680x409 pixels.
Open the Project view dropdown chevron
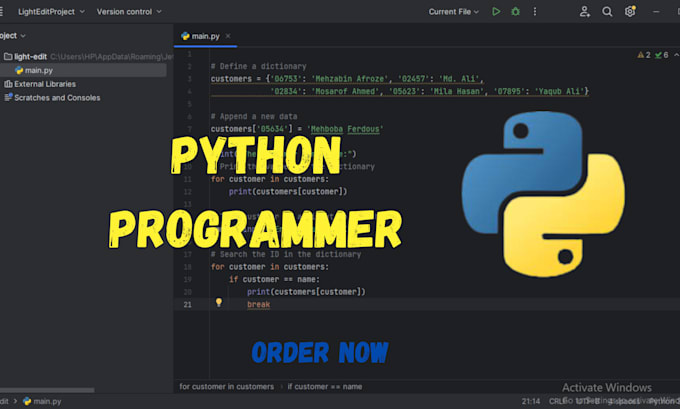[x=23, y=36]
